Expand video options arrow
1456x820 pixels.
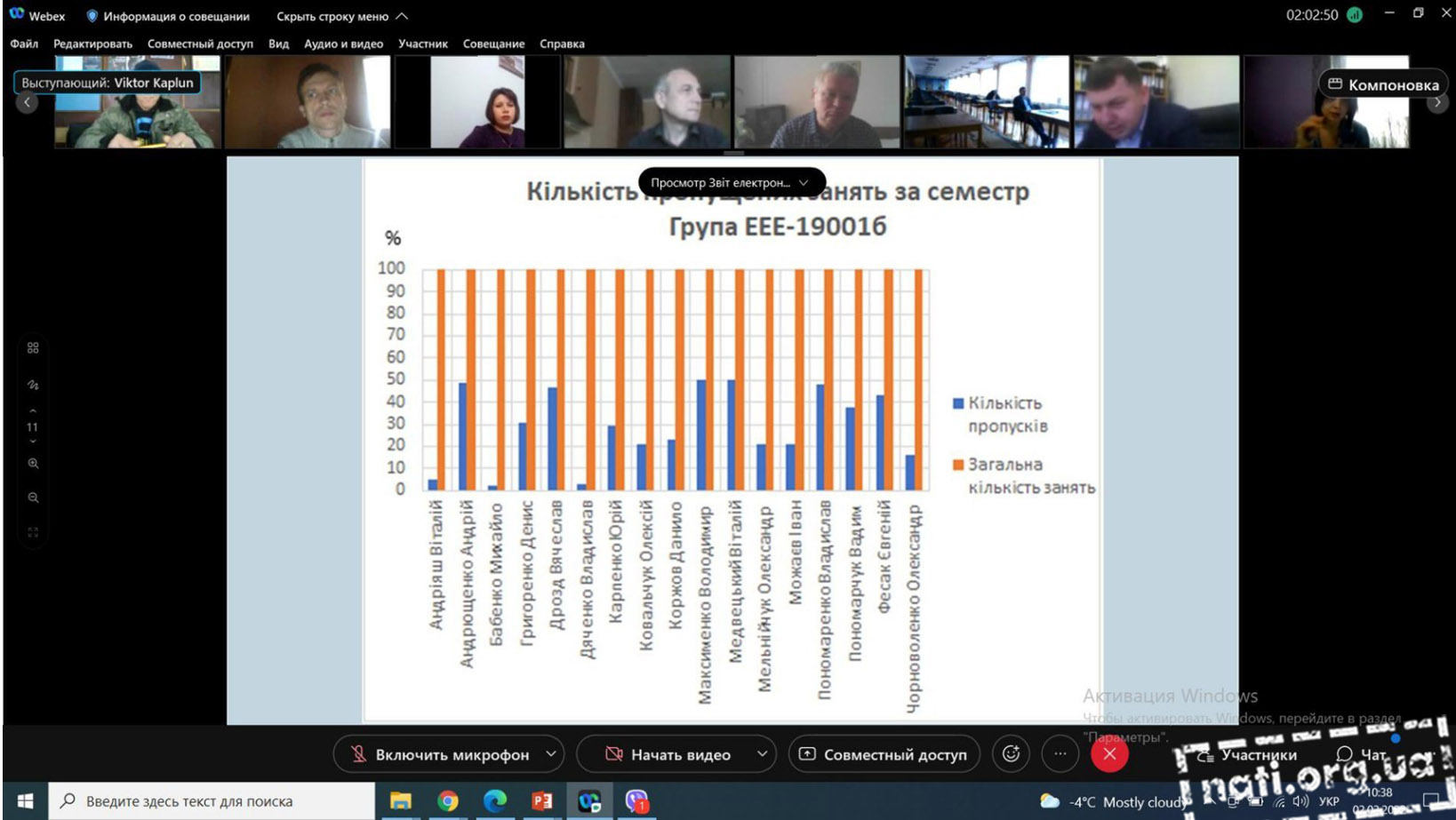[763, 754]
